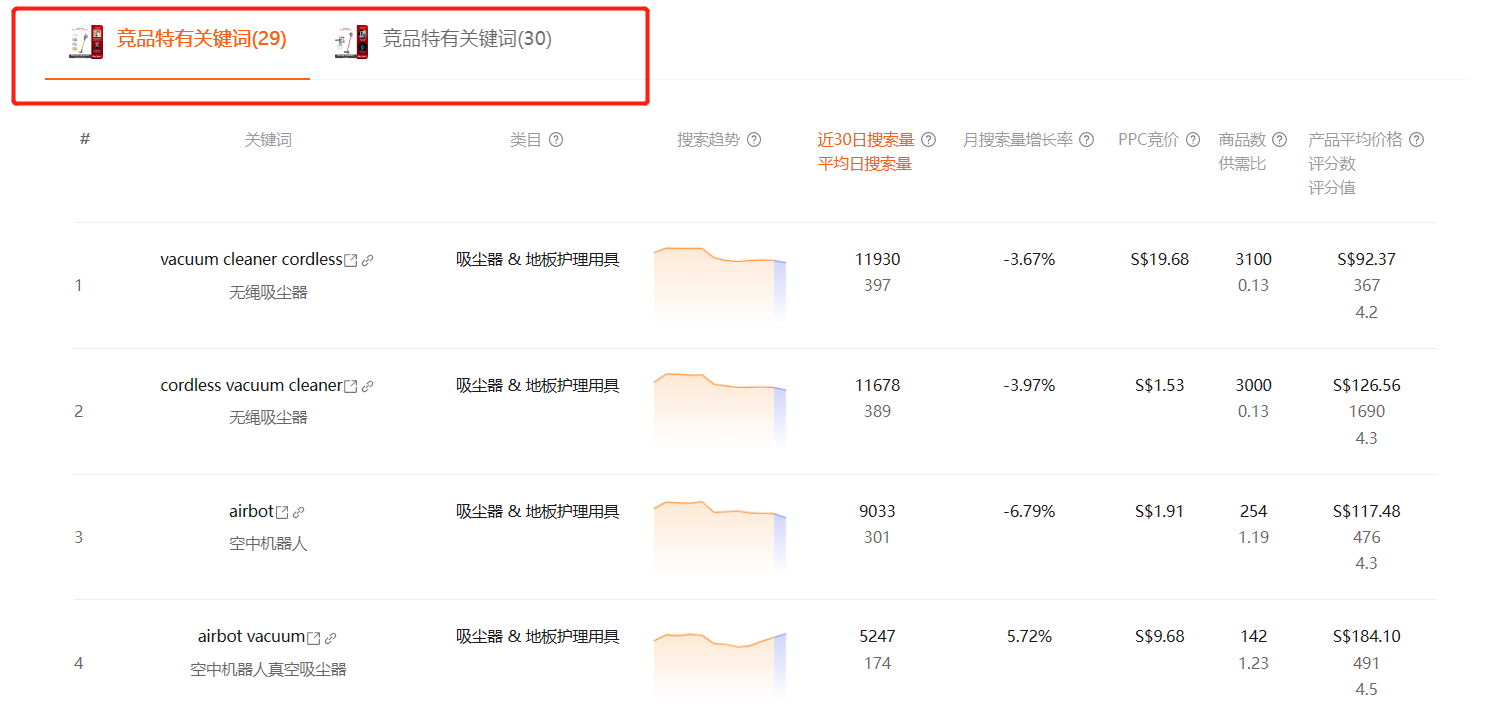This screenshot has width=1490, height=717.
Task: Click search volume value 9033
Action: coord(877,511)
